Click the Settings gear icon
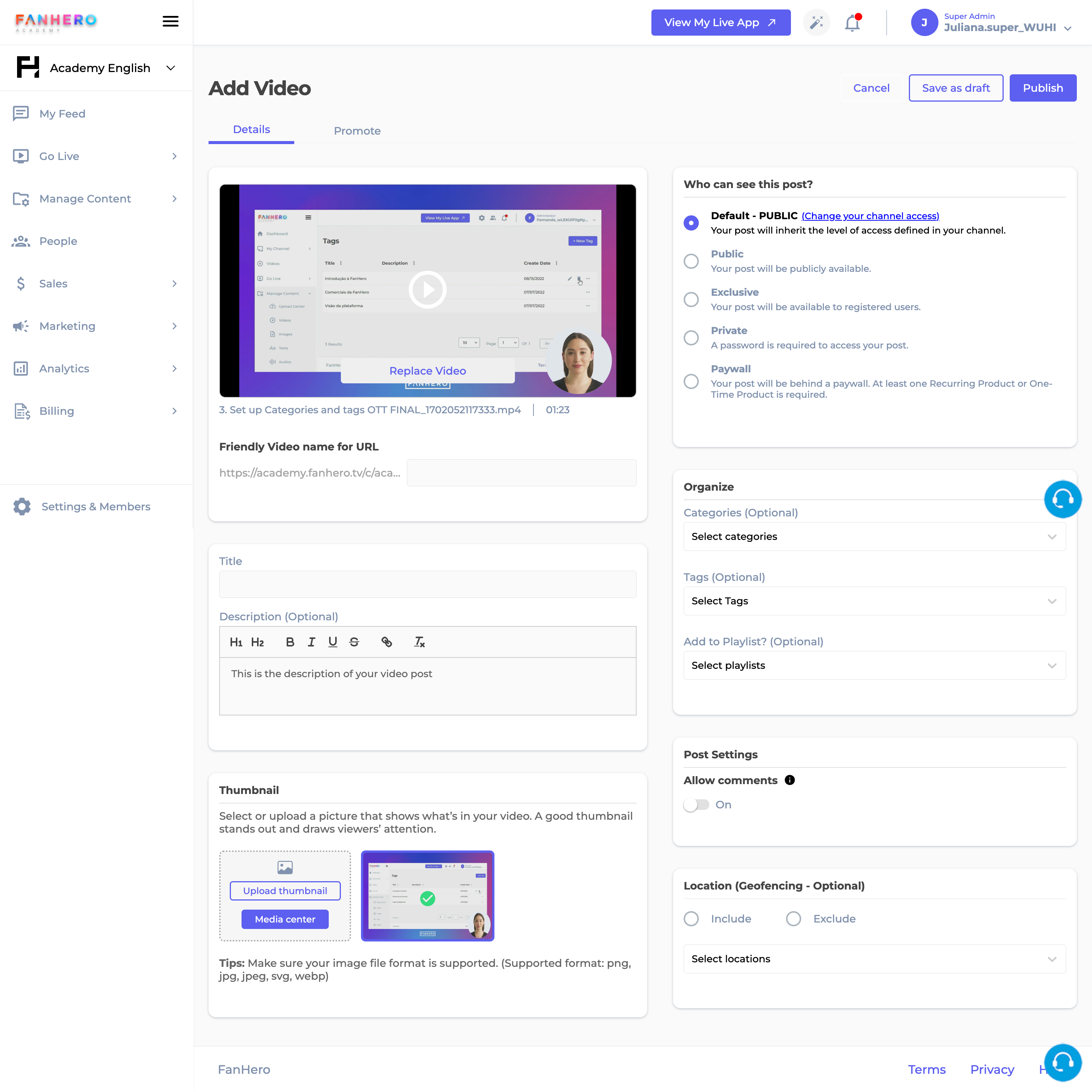Image resolution: width=1092 pixels, height=1092 pixels. pyautogui.click(x=22, y=507)
